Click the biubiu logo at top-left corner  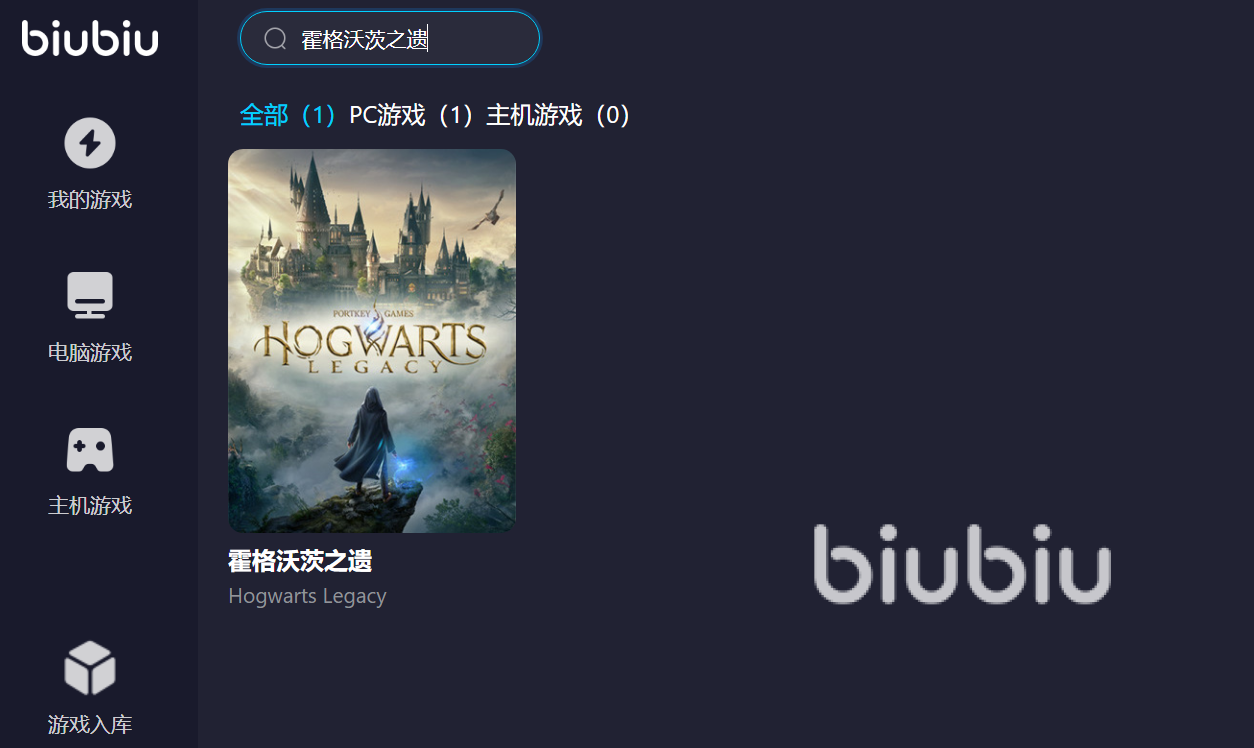90,37
